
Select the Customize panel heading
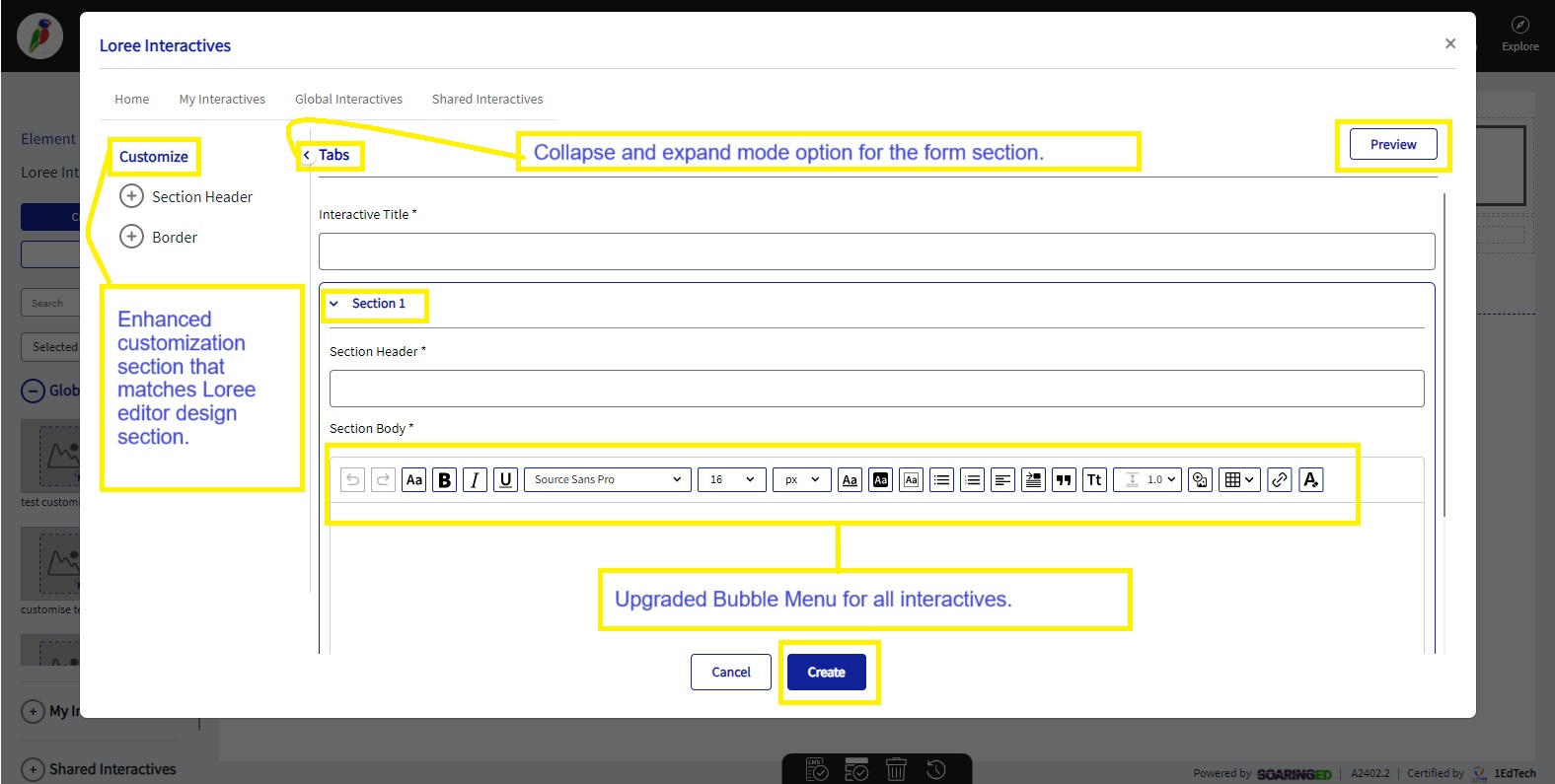click(153, 156)
